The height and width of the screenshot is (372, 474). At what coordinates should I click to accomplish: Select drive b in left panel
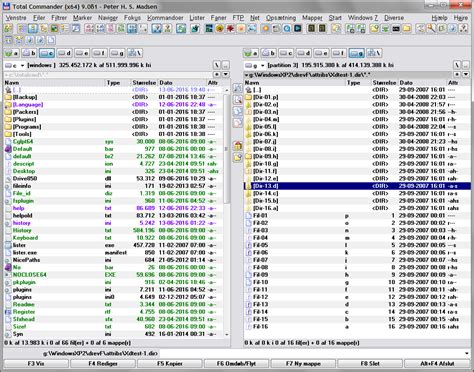pyautogui.click(x=29, y=53)
